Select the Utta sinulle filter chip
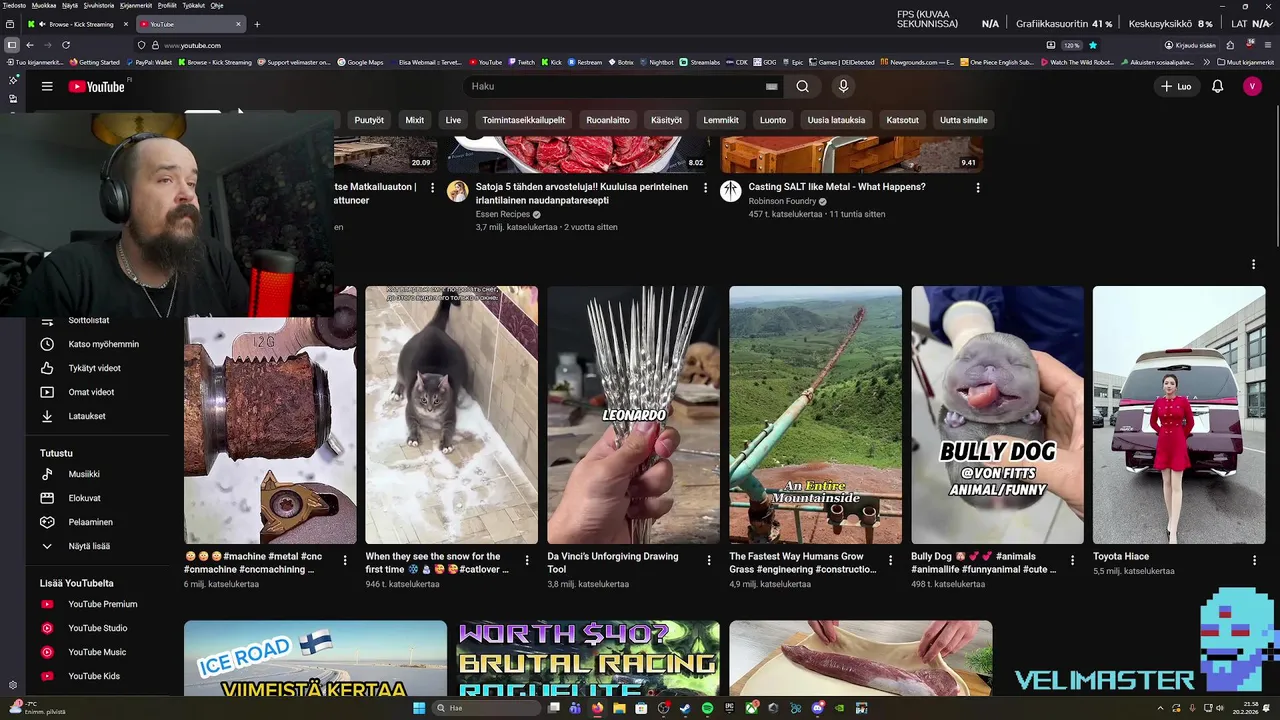 (964, 120)
